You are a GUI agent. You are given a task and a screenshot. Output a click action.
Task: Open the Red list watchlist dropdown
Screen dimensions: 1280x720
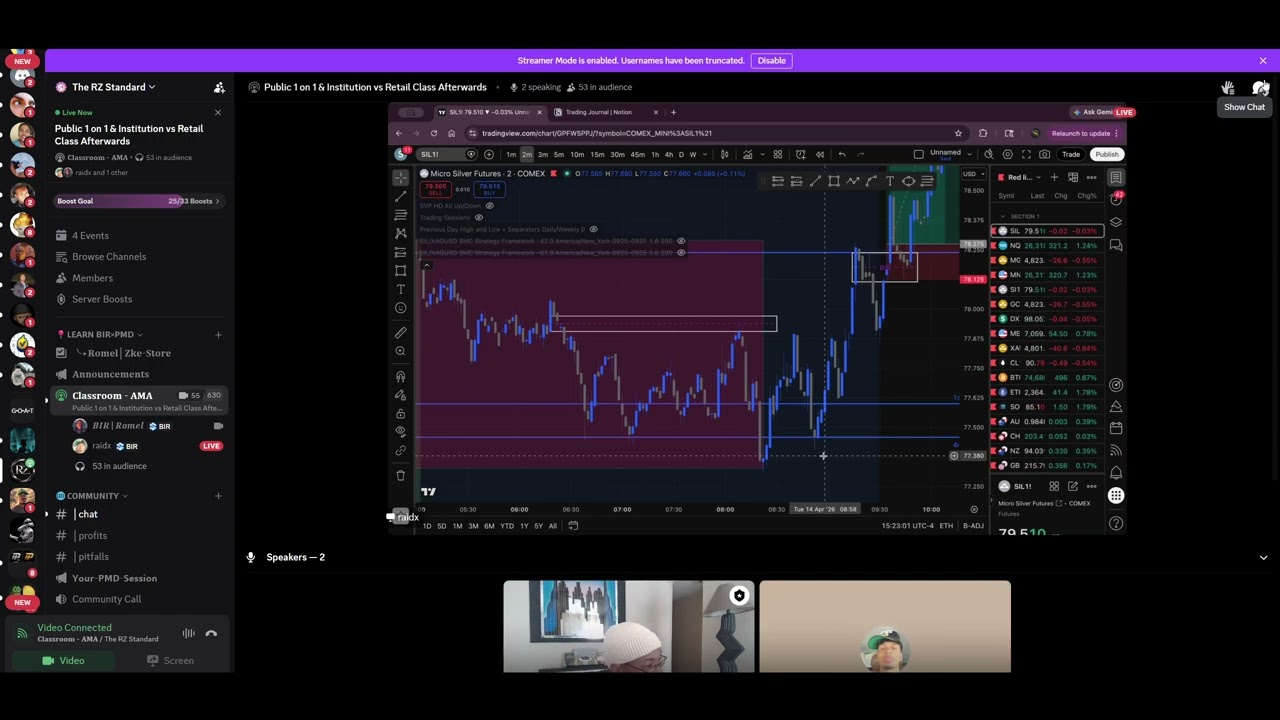point(1023,177)
